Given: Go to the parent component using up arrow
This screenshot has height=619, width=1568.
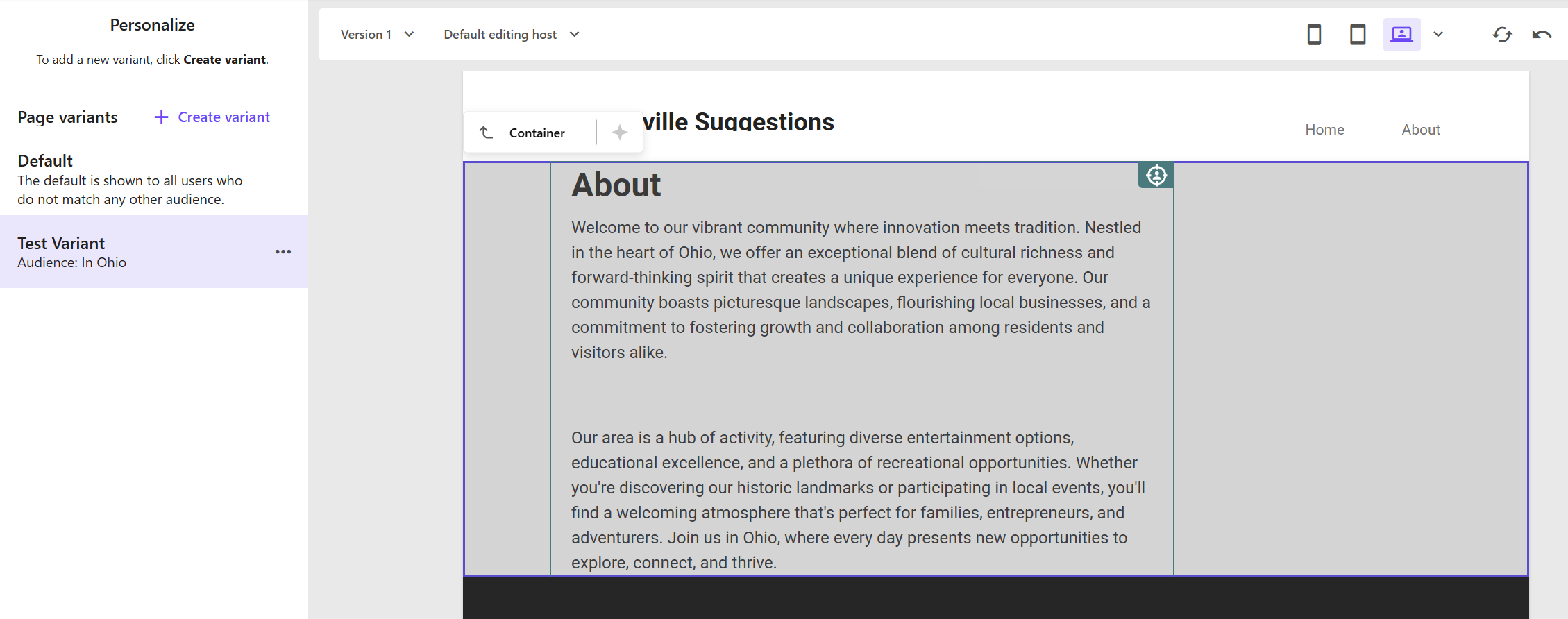Looking at the screenshot, I should [x=487, y=133].
